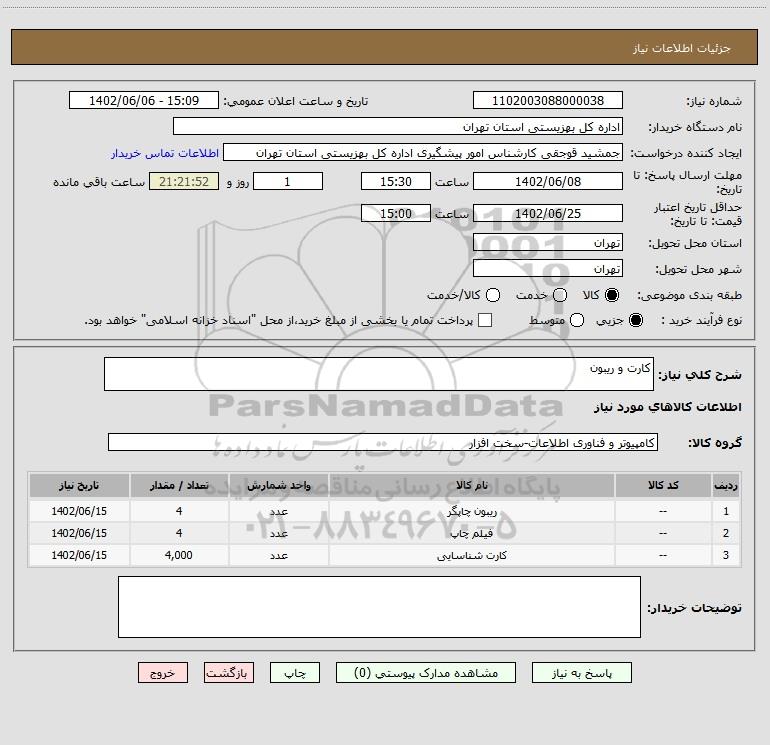Image resolution: width=770 pixels, height=745 pixels.
Task: Click the نام کالا column header
Action: [471, 485]
